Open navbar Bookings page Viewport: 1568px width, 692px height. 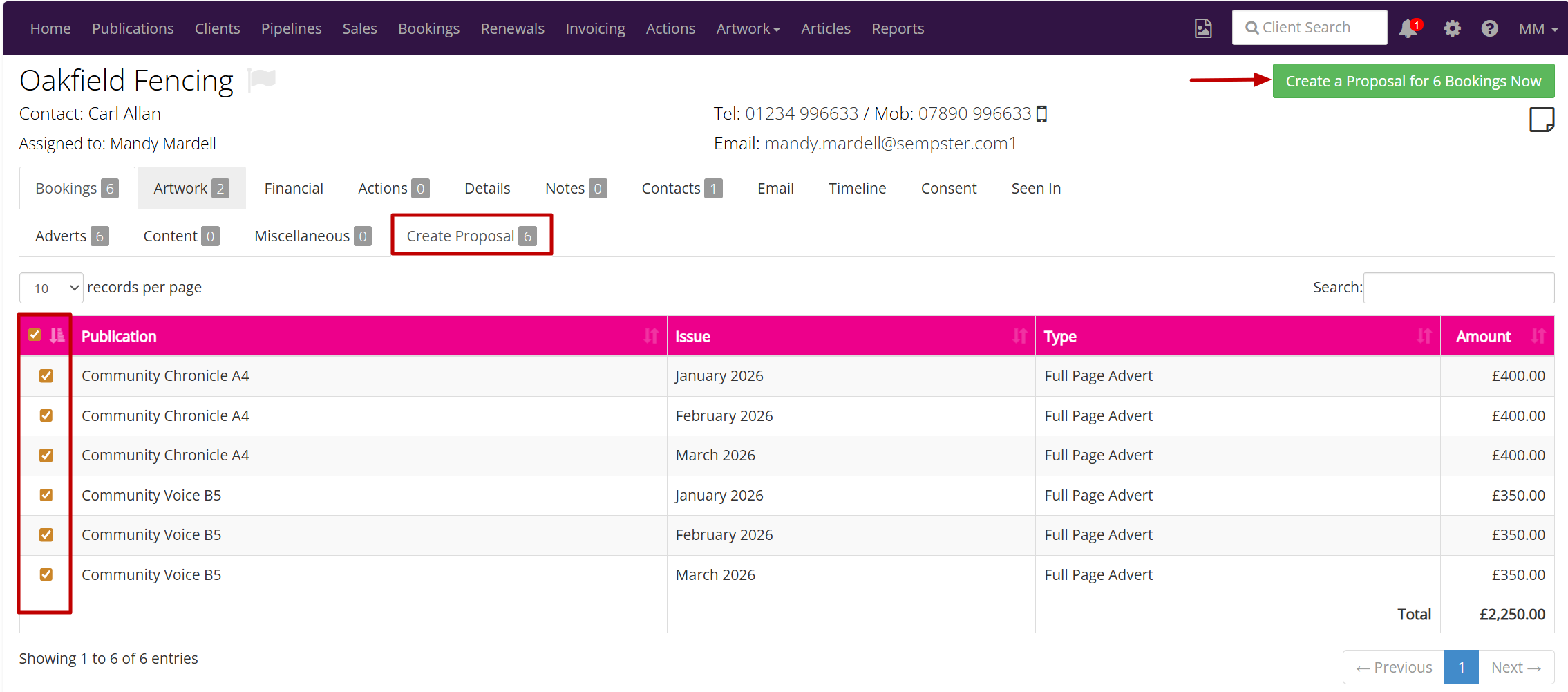pos(428,28)
